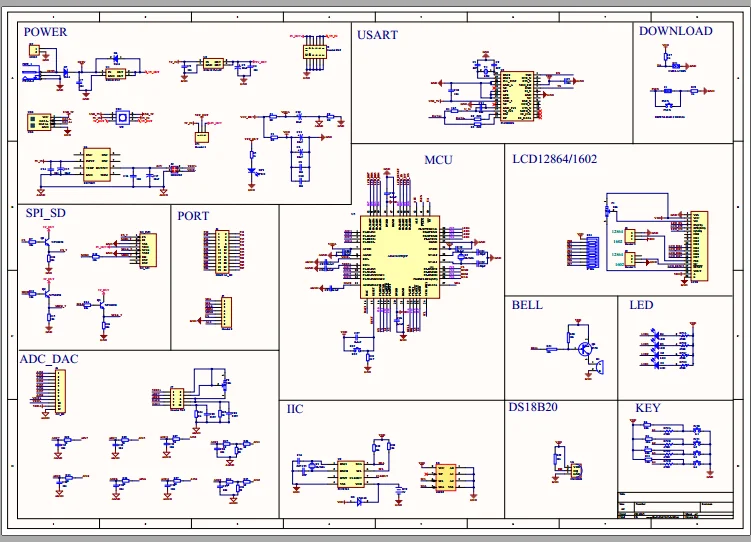Click the IIC section title
The width and height of the screenshot is (751, 542).
pos(295,409)
